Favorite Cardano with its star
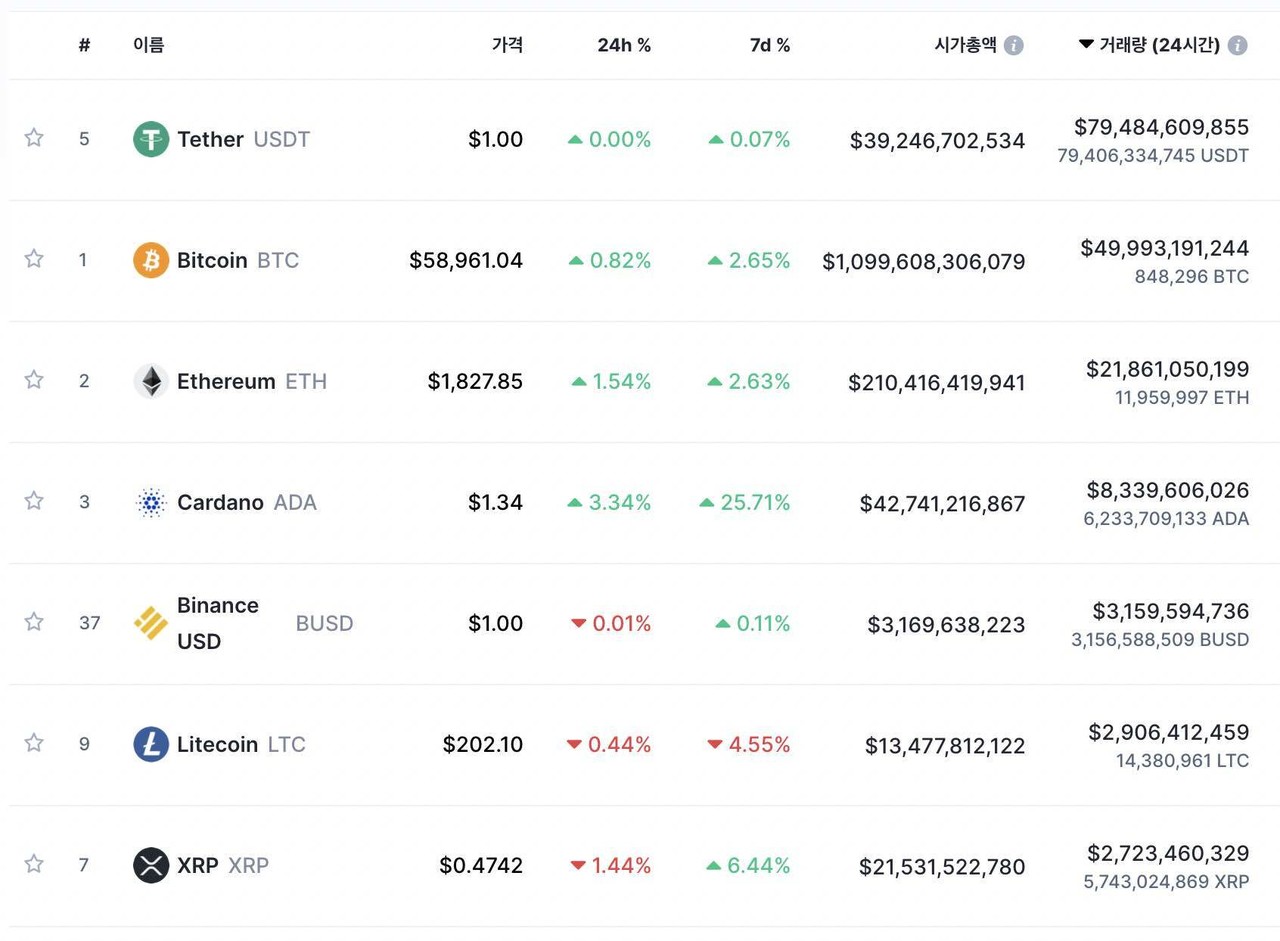 (x=34, y=501)
